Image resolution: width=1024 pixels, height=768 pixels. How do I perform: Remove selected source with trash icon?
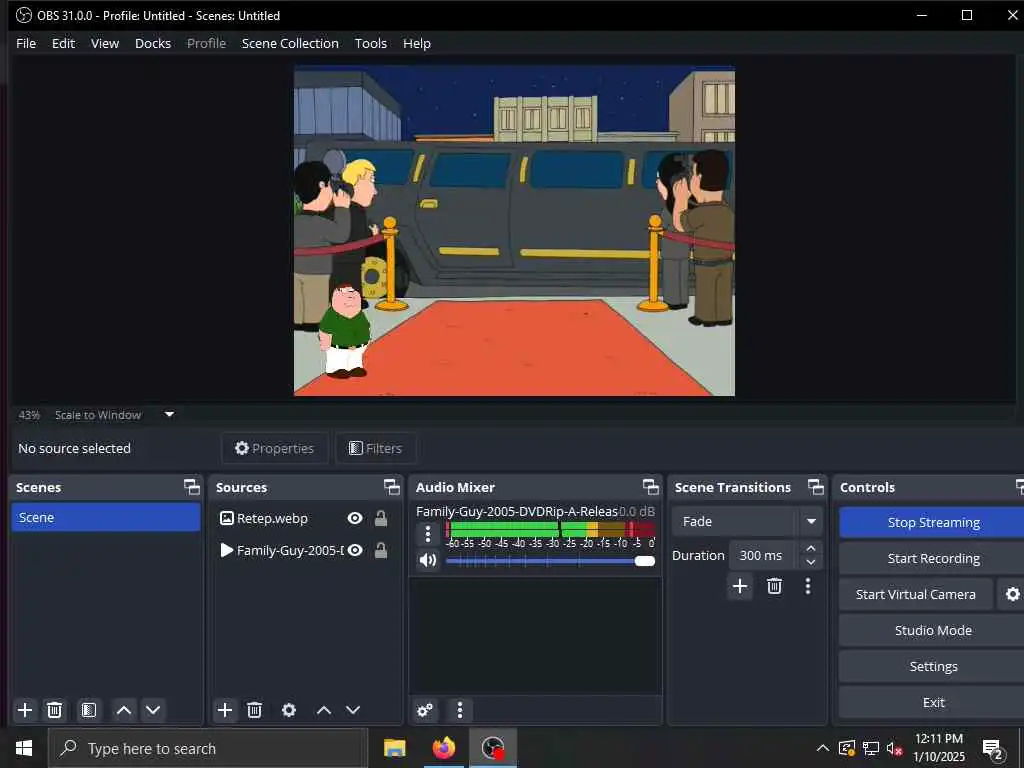tap(255, 710)
